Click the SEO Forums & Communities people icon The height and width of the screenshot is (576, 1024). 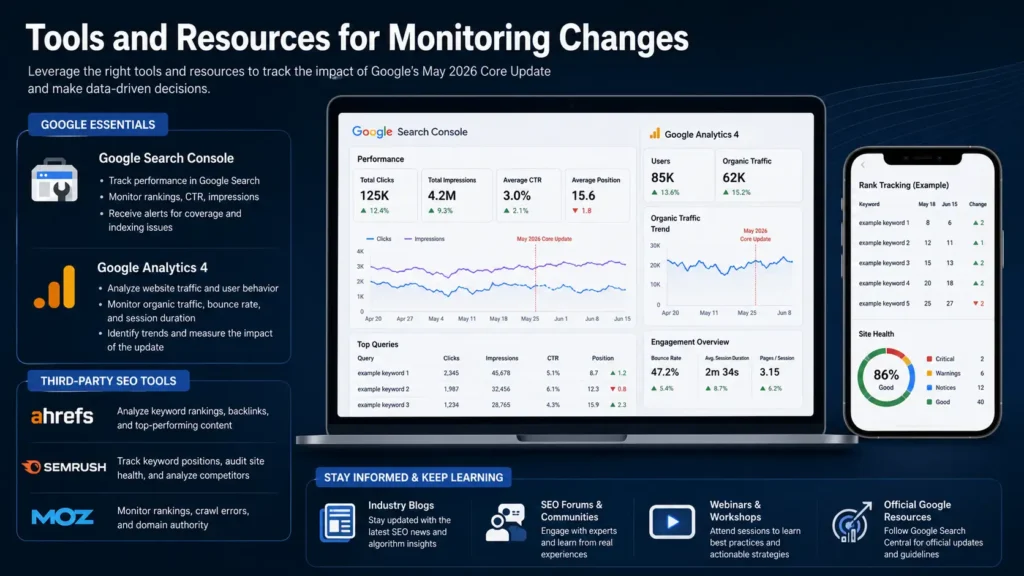pyautogui.click(x=505, y=522)
